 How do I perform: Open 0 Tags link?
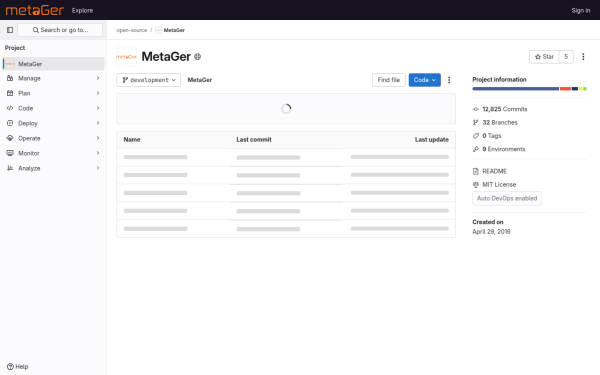click(492, 136)
